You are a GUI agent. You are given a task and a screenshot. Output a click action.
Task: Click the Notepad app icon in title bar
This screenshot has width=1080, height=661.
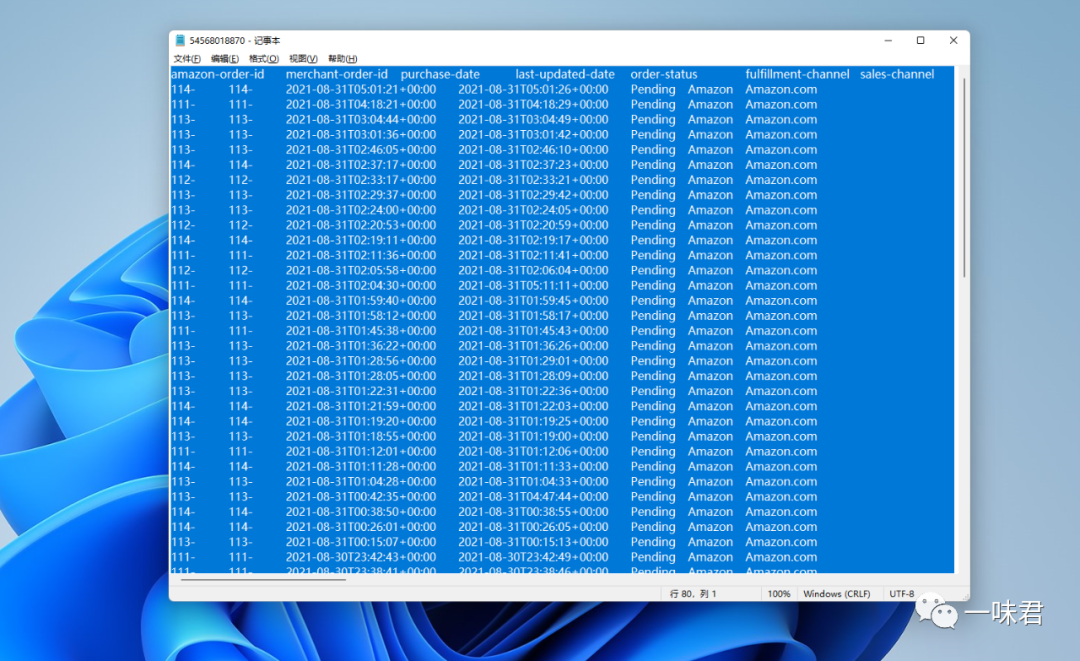point(180,40)
